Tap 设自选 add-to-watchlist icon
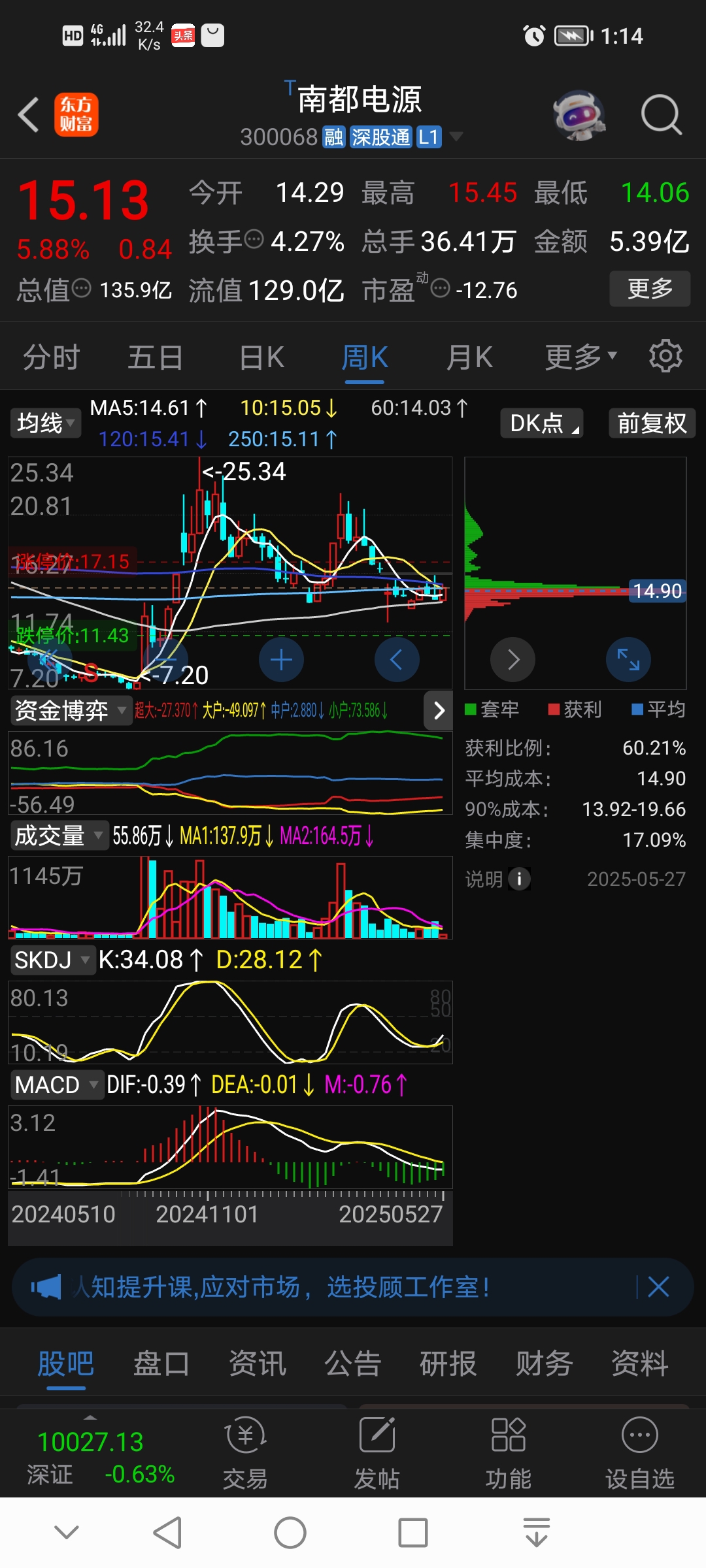 pos(640,1454)
